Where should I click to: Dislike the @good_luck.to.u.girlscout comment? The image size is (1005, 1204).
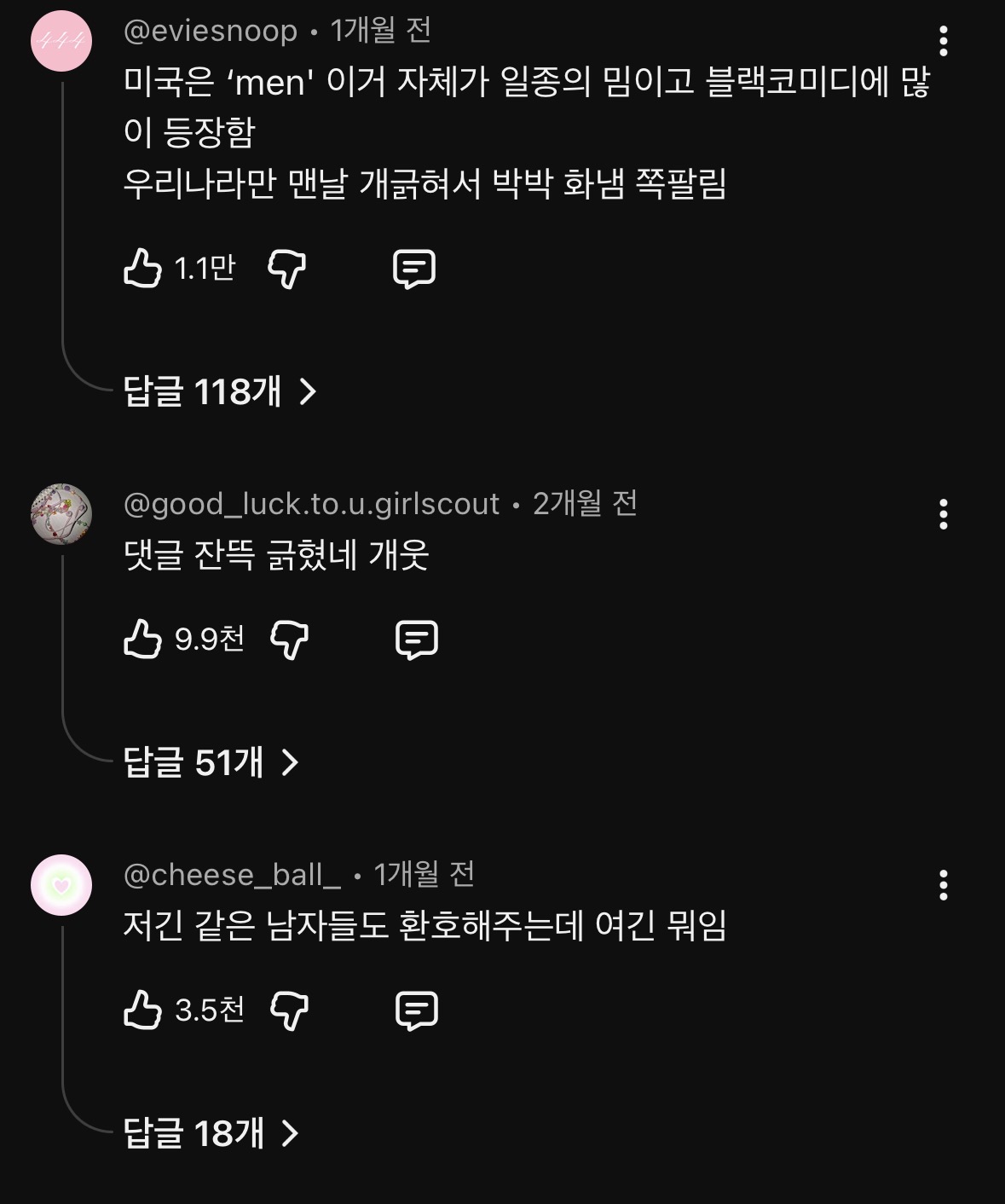pos(289,640)
